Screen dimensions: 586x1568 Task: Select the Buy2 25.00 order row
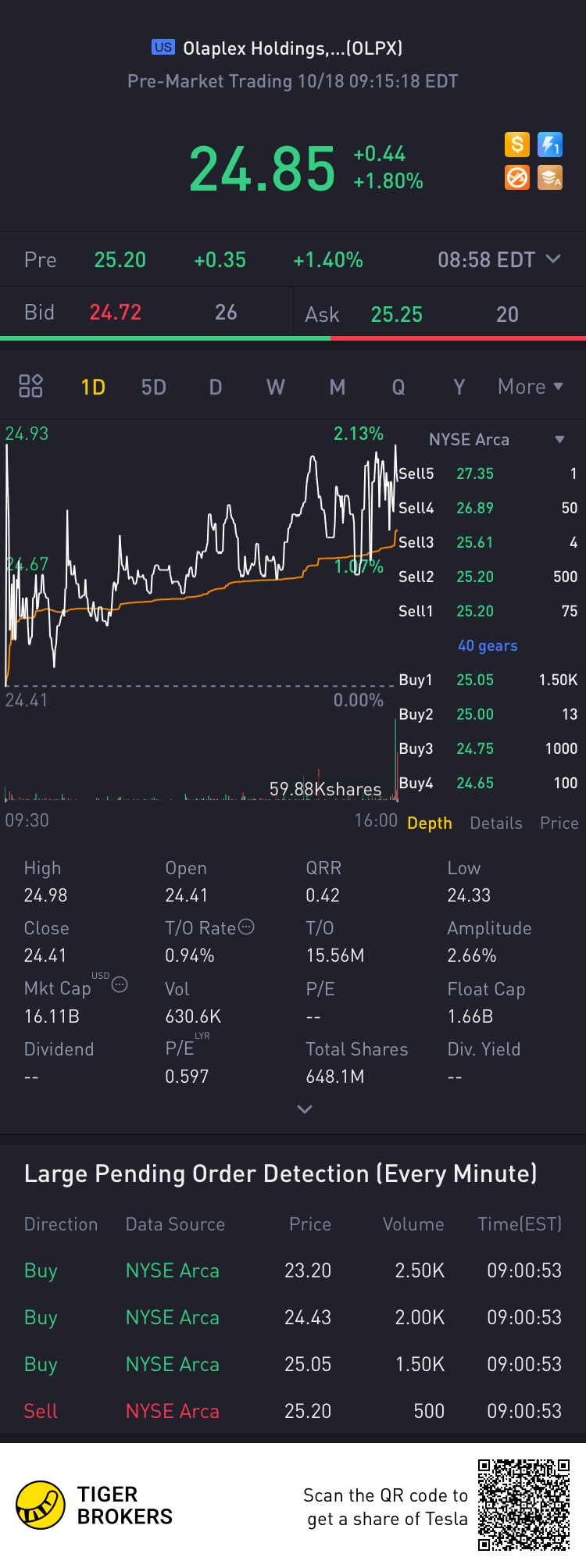488,714
